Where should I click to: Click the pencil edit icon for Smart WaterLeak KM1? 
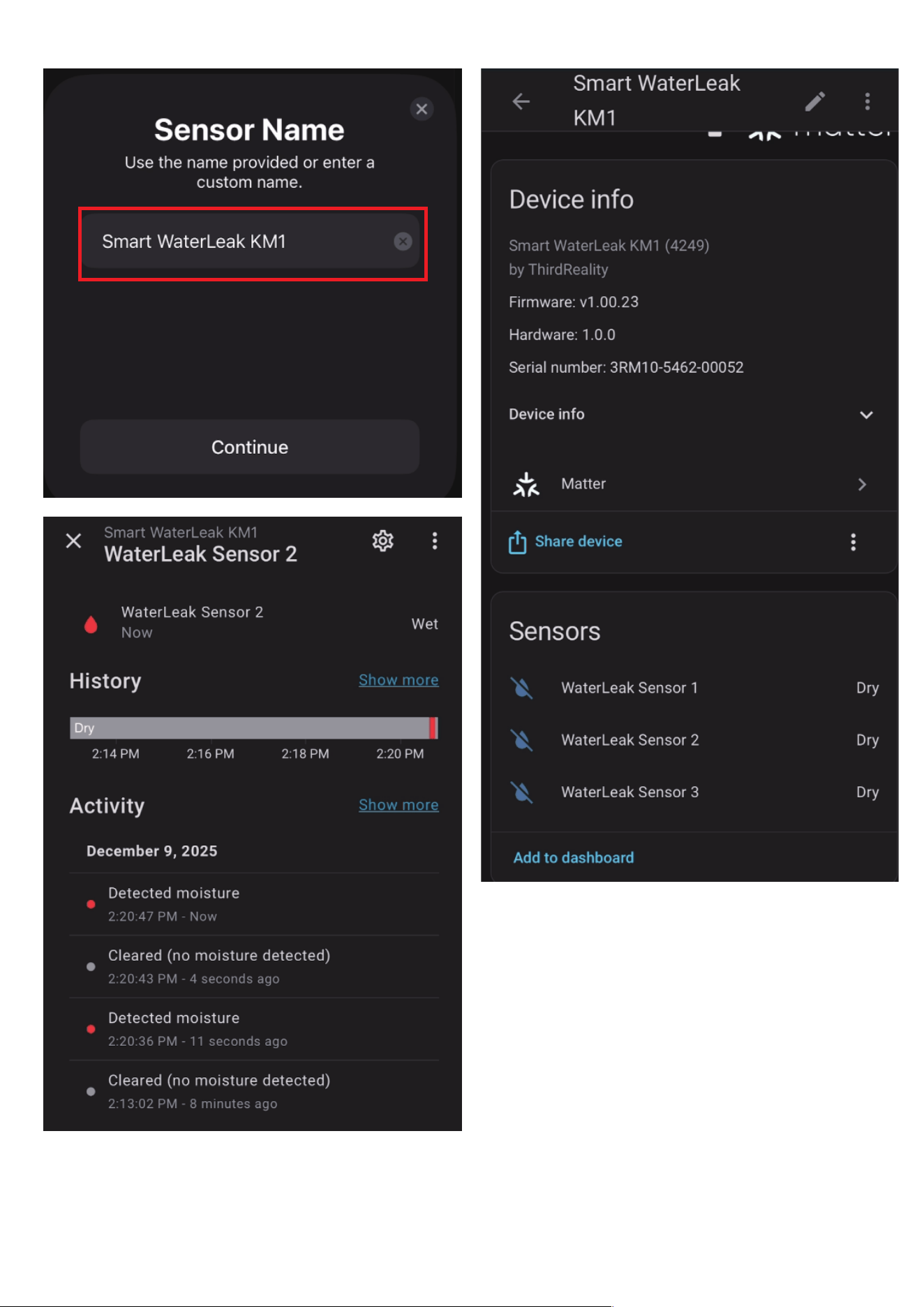[x=814, y=102]
